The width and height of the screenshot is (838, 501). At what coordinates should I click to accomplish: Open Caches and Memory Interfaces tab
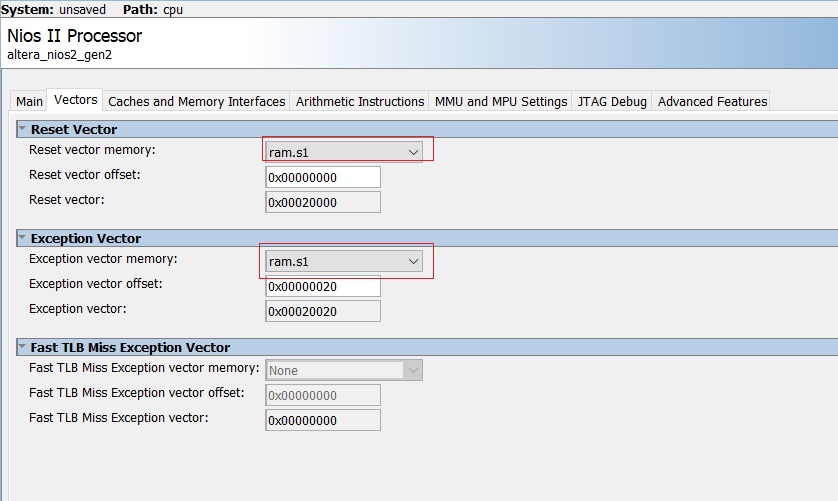click(x=196, y=101)
